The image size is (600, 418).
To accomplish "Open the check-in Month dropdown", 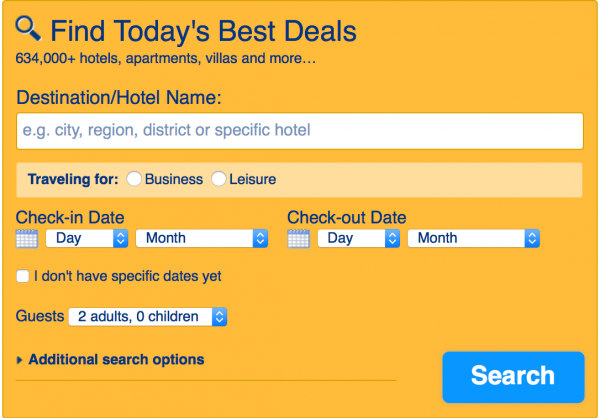I will [201, 239].
